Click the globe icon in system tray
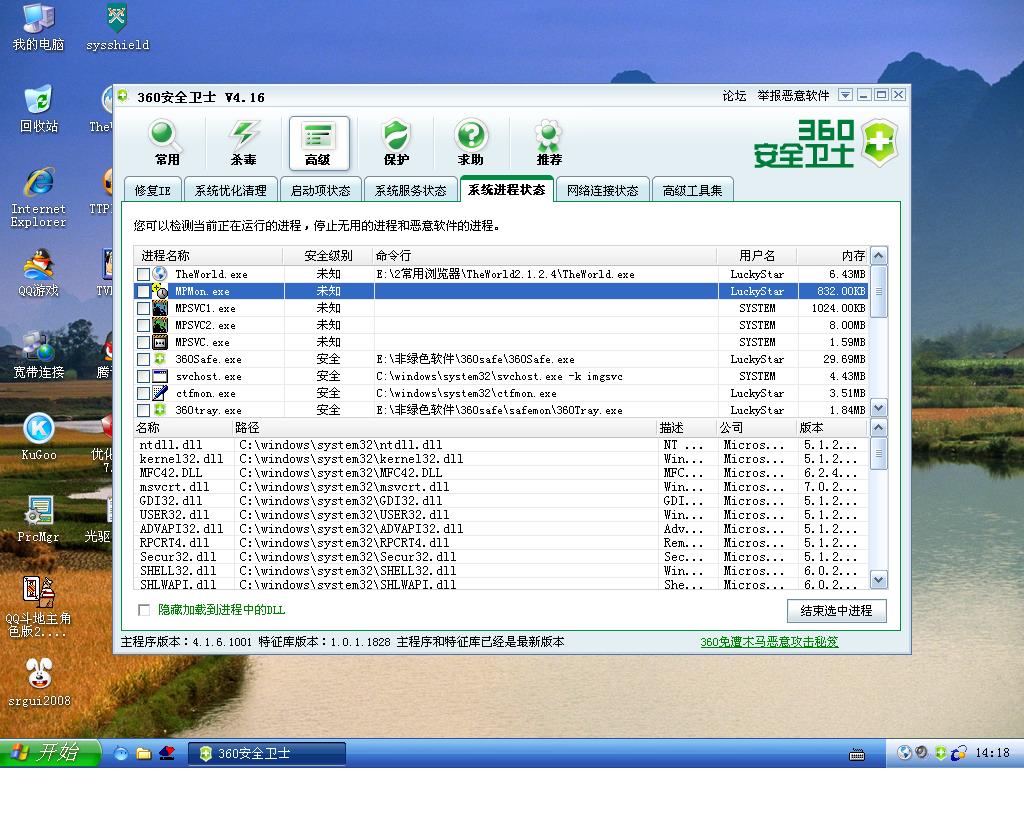This screenshot has height=820, width=1024. click(x=904, y=753)
